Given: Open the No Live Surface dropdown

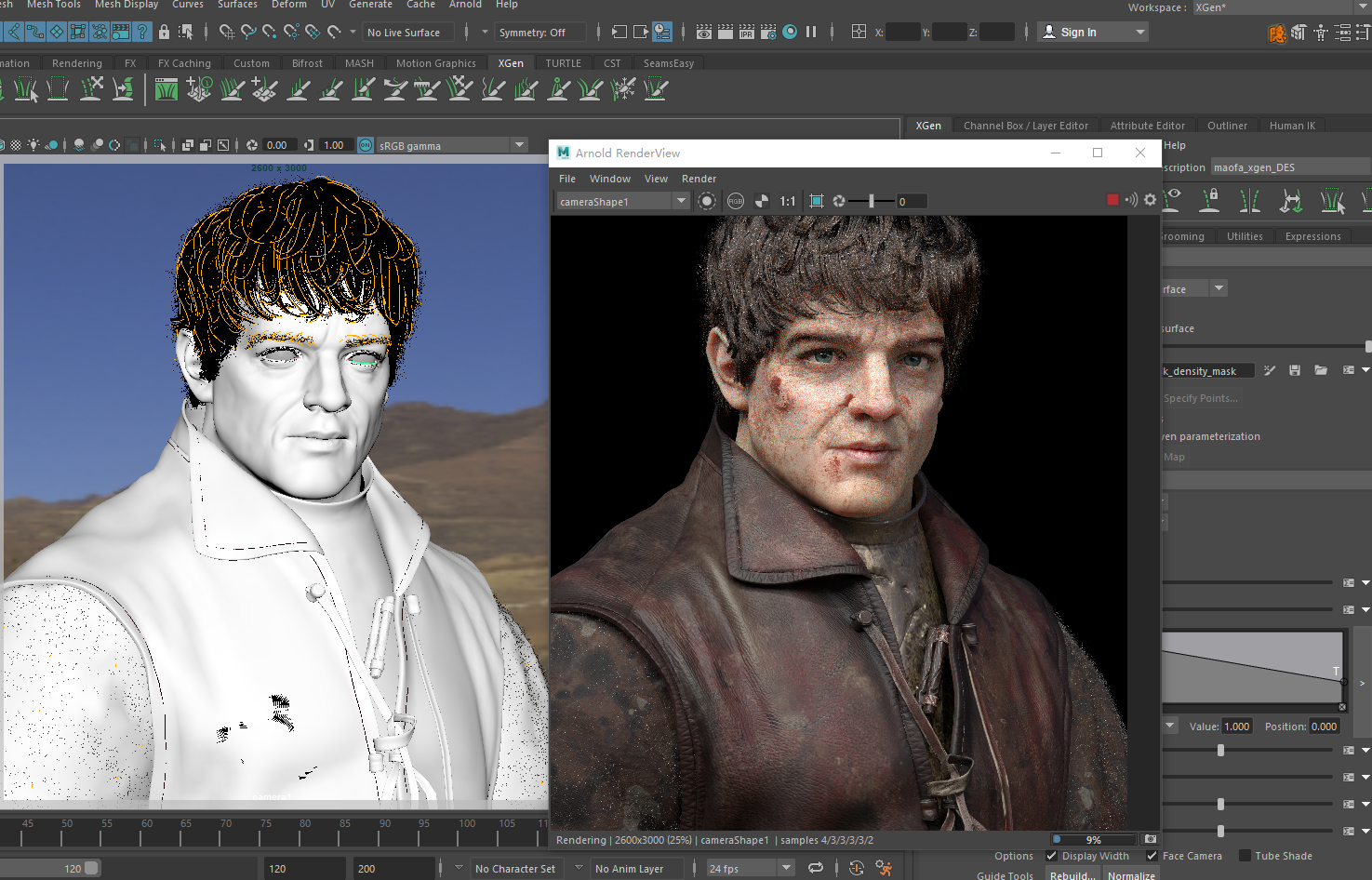Looking at the screenshot, I should [x=408, y=32].
